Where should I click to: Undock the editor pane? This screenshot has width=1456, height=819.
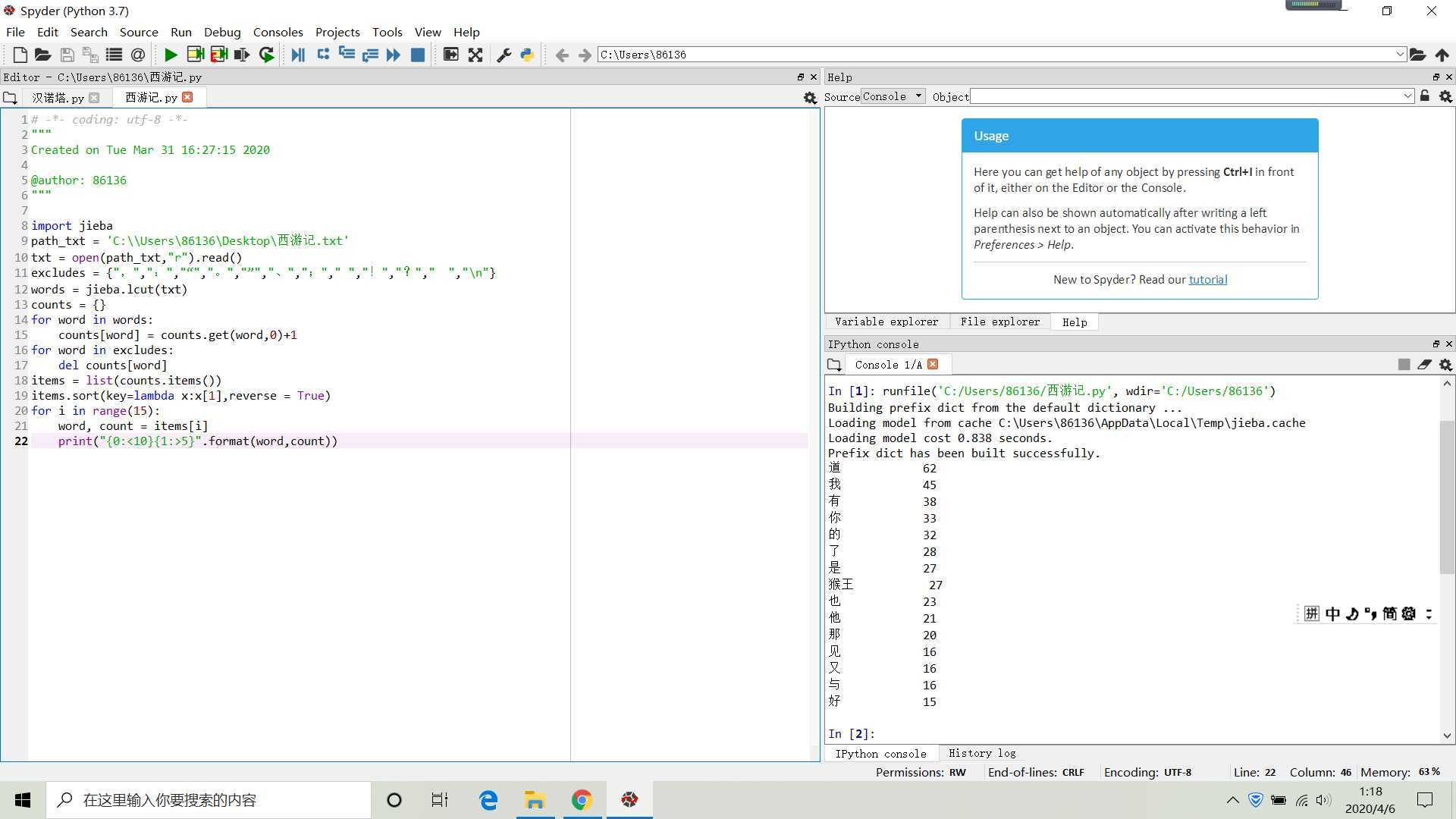coord(800,77)
